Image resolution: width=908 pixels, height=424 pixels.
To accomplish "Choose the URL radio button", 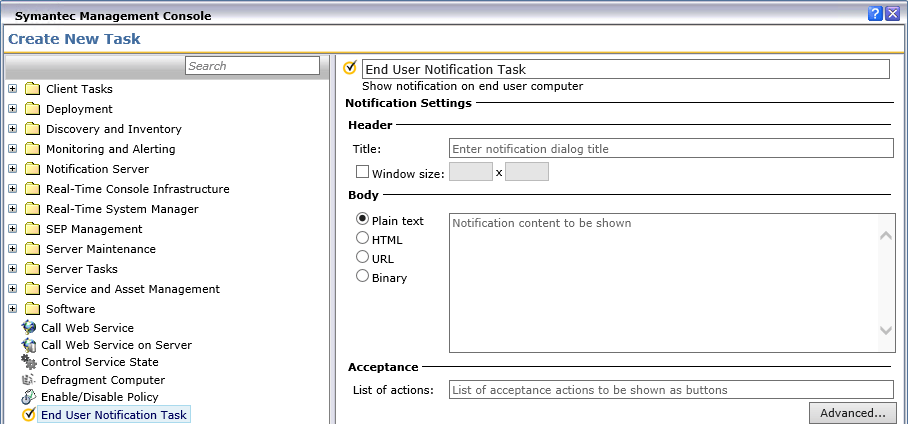I will coord(363,258).
